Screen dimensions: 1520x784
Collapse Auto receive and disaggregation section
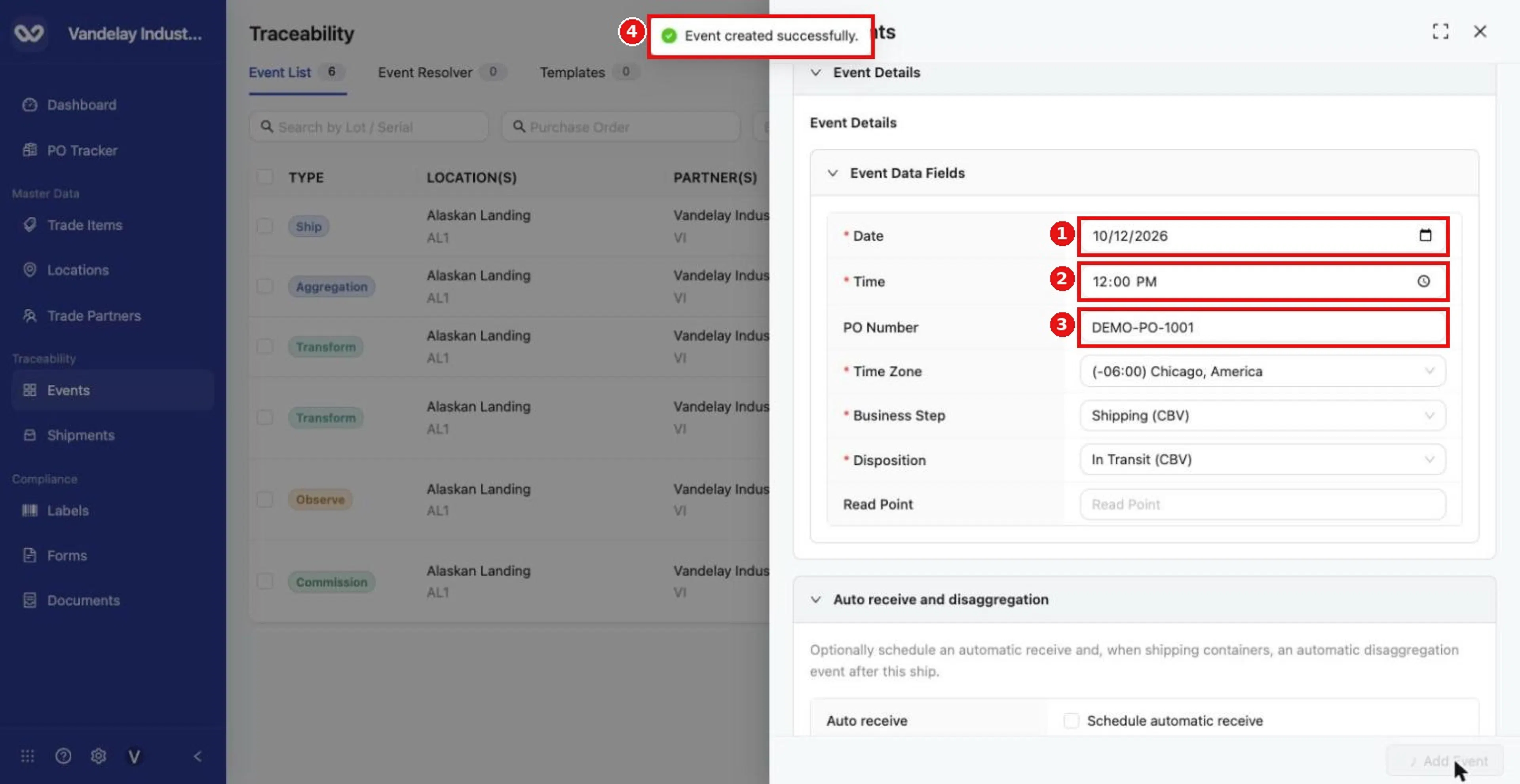tap(815, 599)
